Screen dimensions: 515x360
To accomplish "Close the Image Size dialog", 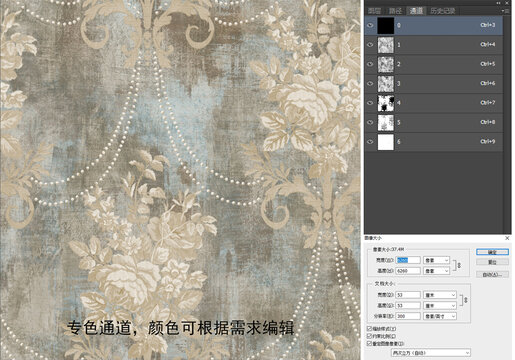I will coord(507,238).
